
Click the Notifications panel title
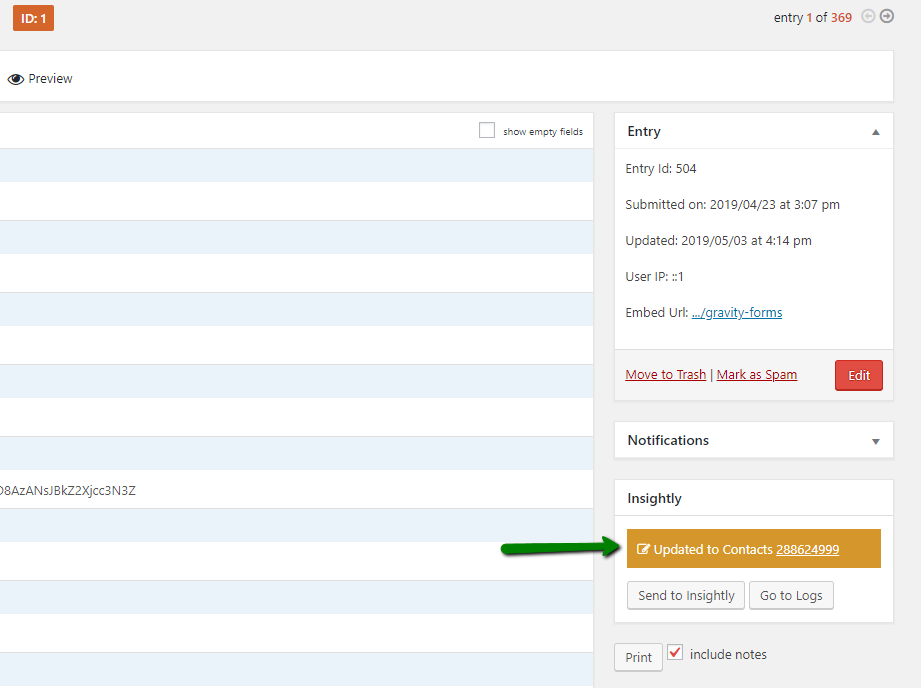[x=668, y=441]
